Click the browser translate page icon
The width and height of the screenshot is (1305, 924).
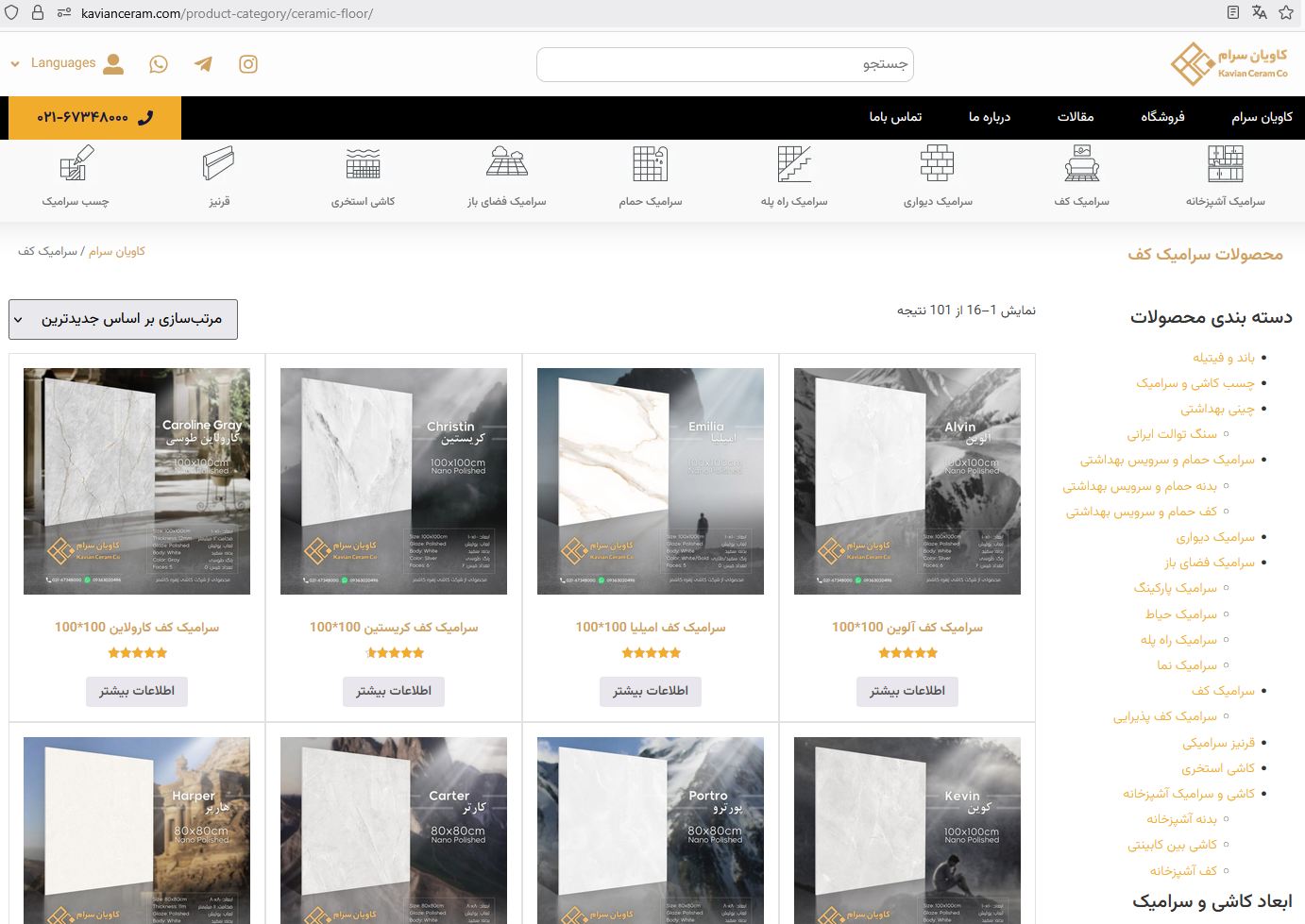pyautogui.click(x=1259, y=12)
